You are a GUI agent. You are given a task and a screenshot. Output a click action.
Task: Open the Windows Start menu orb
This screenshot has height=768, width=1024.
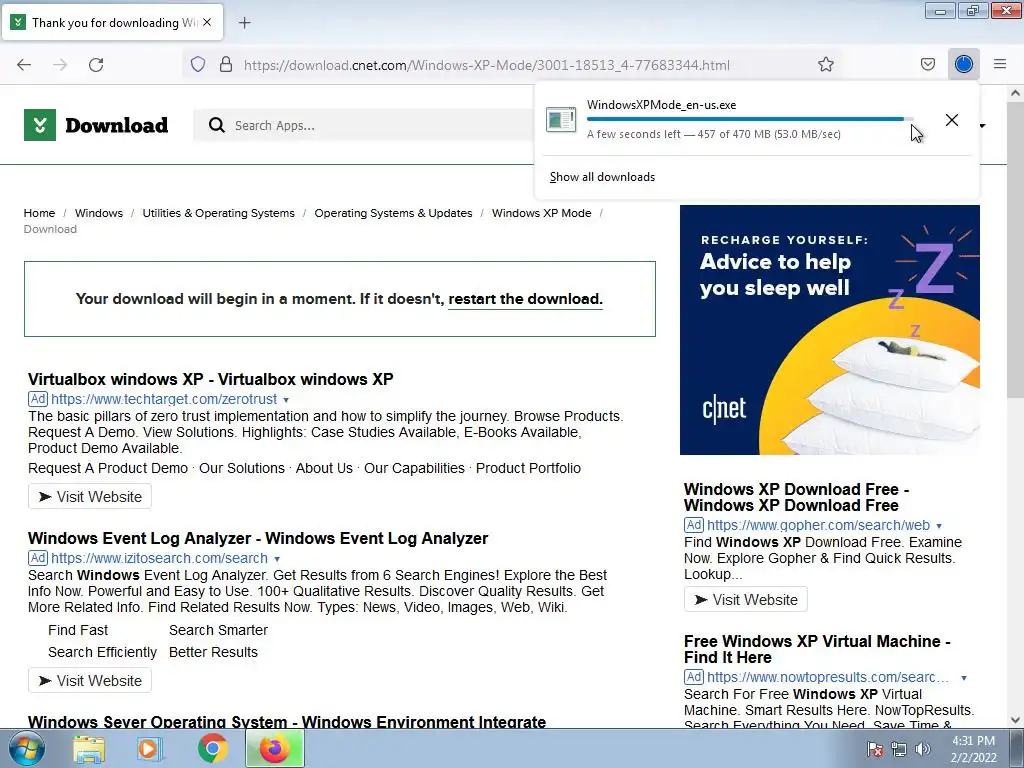click(x=27, y=748)
